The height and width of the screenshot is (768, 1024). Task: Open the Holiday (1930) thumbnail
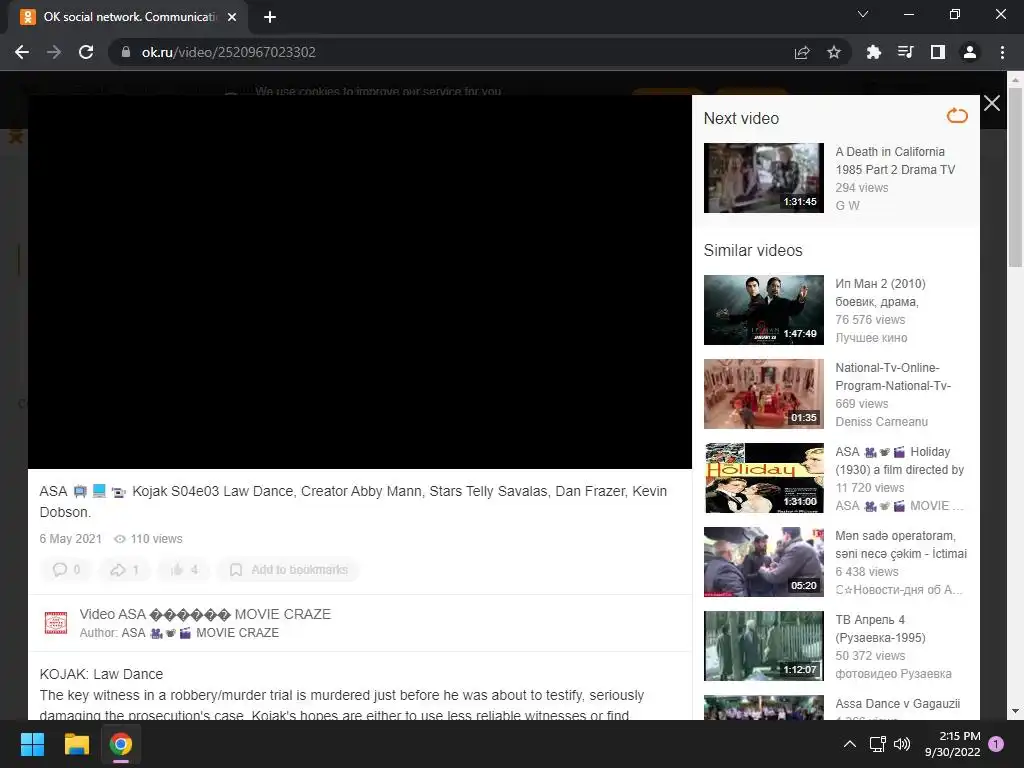[x=763, y=478]
